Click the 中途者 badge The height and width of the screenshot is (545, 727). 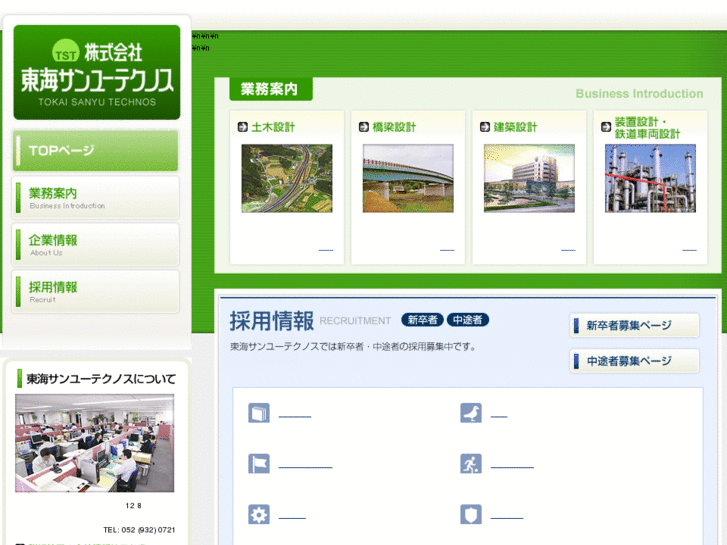point(467,320)
